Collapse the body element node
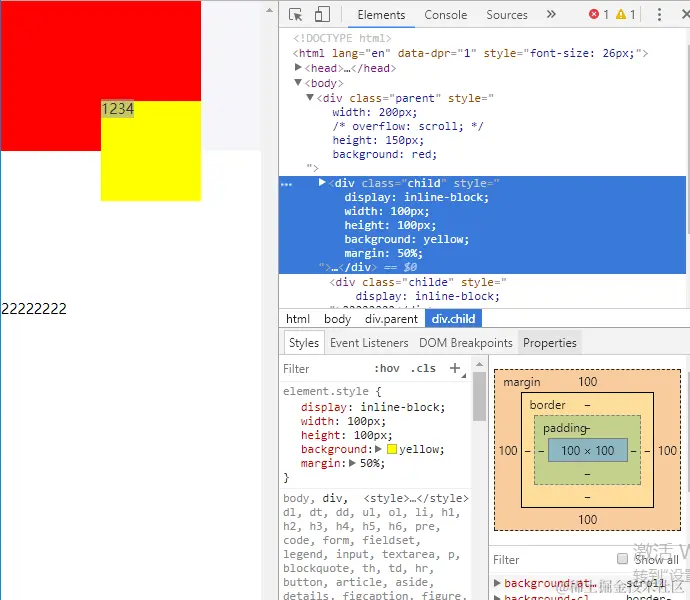Screen dimensions: 690x600 (298, 82)
